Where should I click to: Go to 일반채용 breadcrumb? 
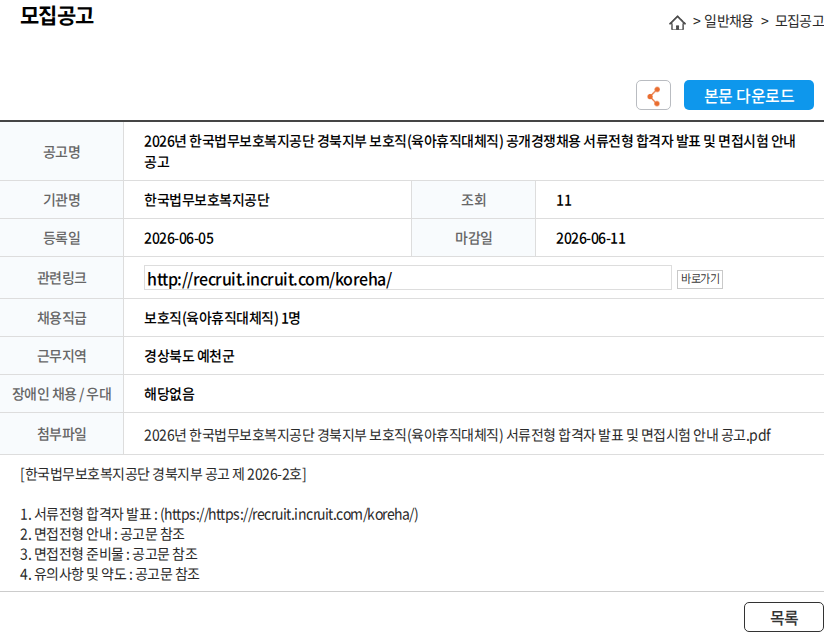tap(728, 22)
